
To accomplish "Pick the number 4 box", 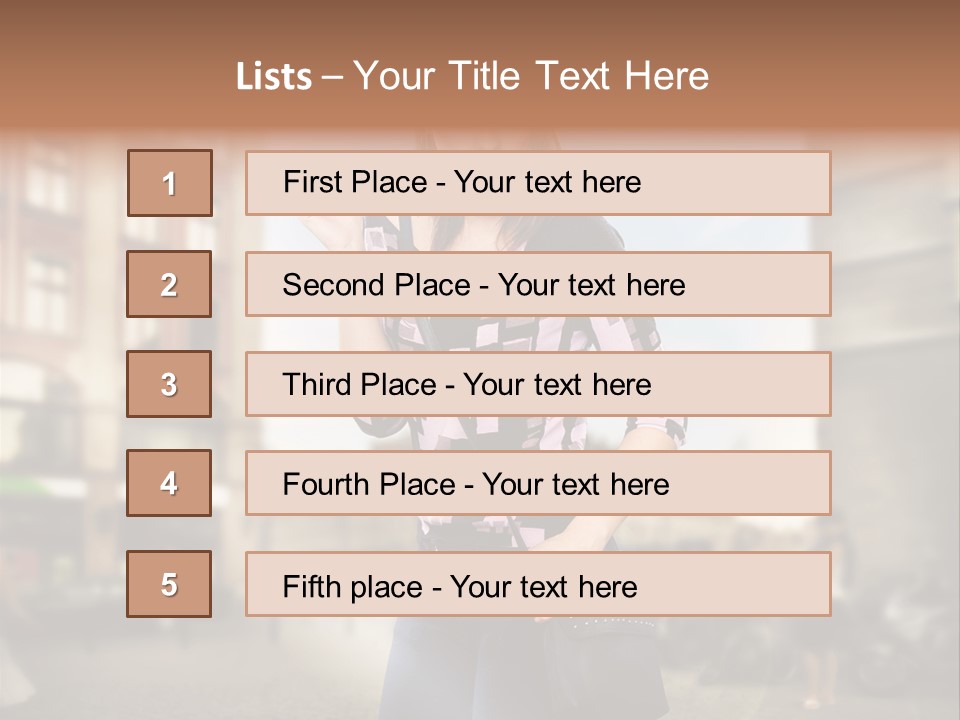I will pos(169,483).
